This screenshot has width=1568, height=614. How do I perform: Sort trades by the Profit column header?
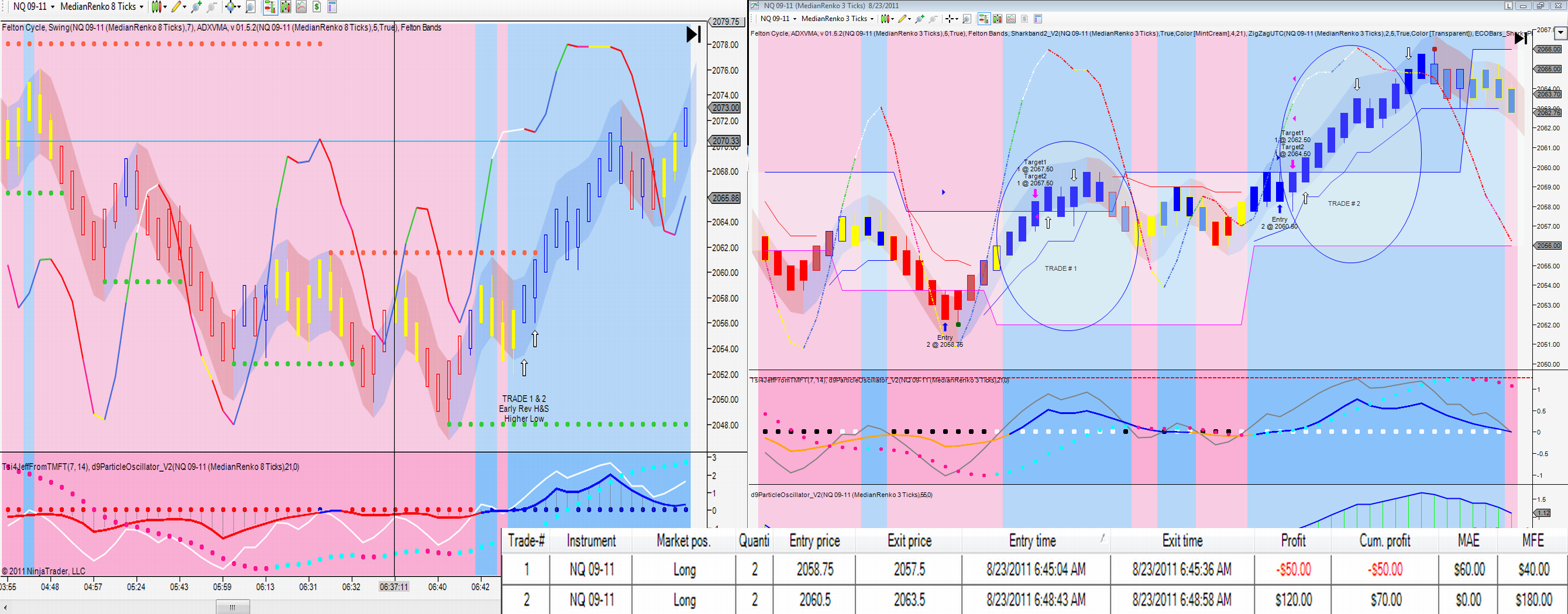pos(1293,541)
